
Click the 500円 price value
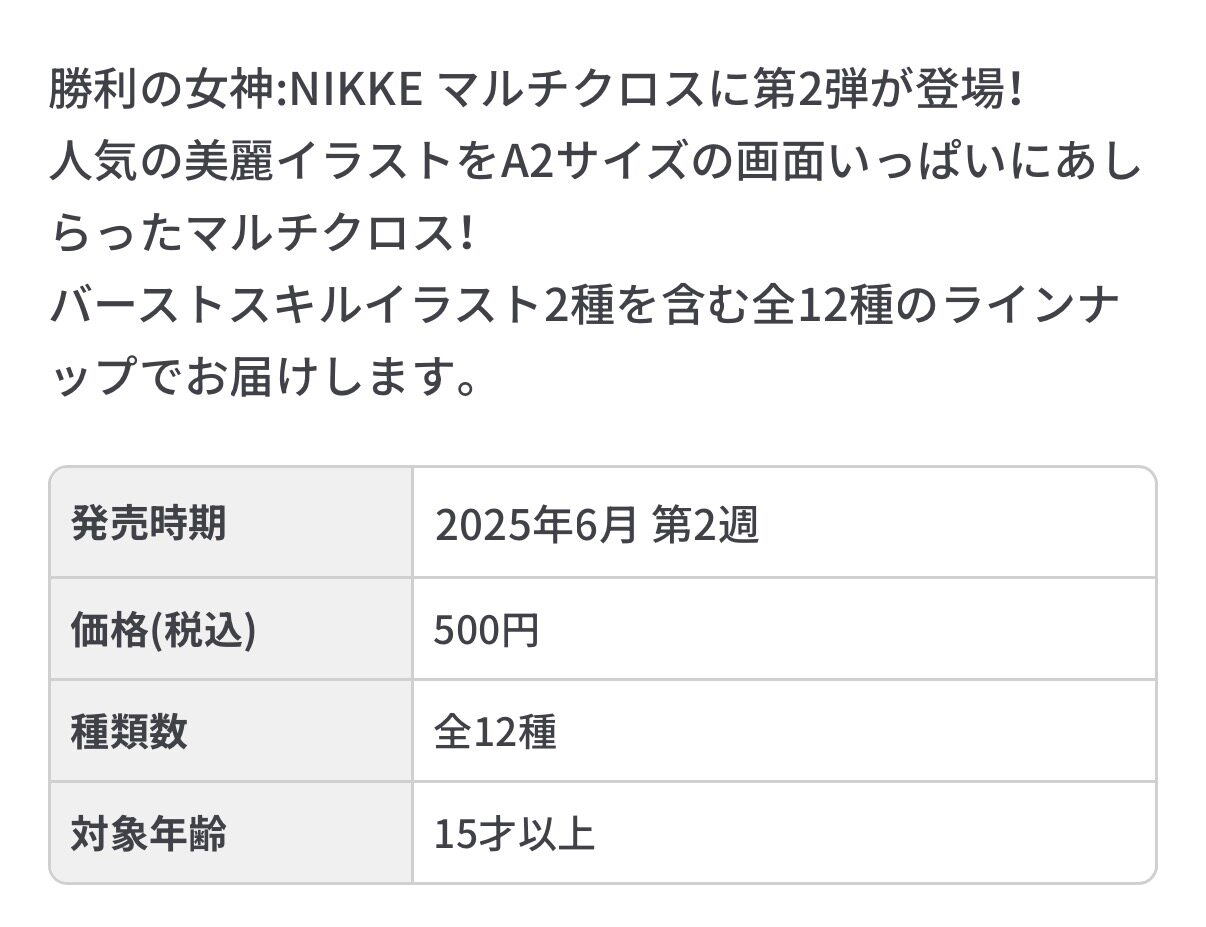coord(486,631)
